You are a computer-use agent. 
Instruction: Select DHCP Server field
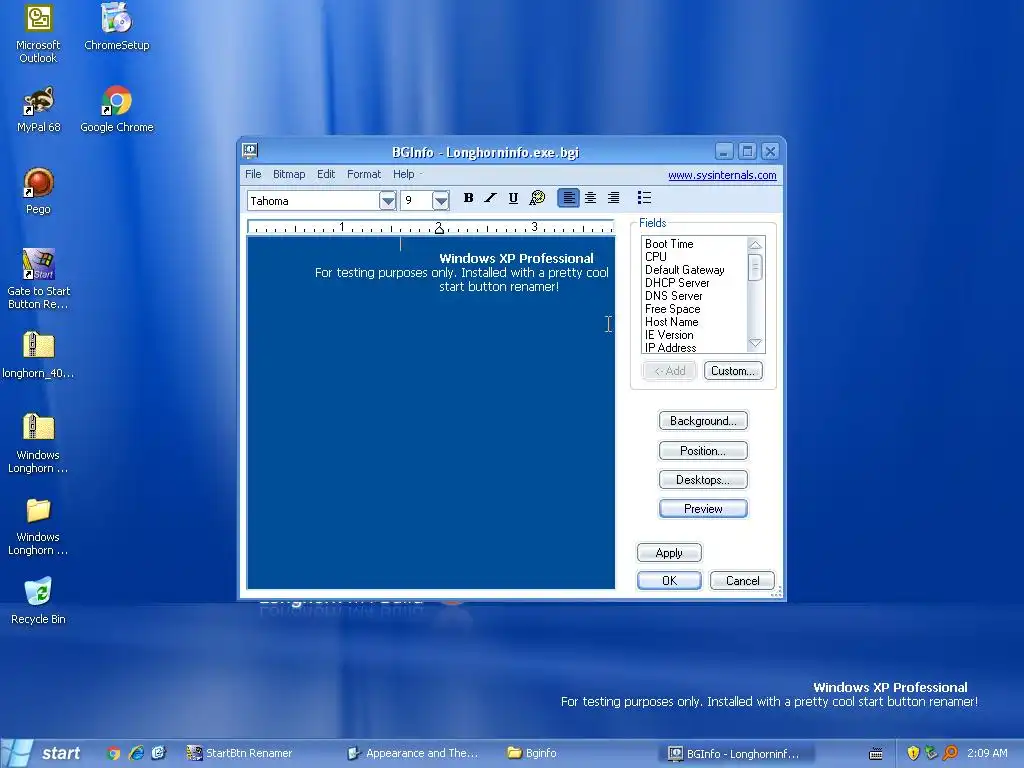pos(677,283)
